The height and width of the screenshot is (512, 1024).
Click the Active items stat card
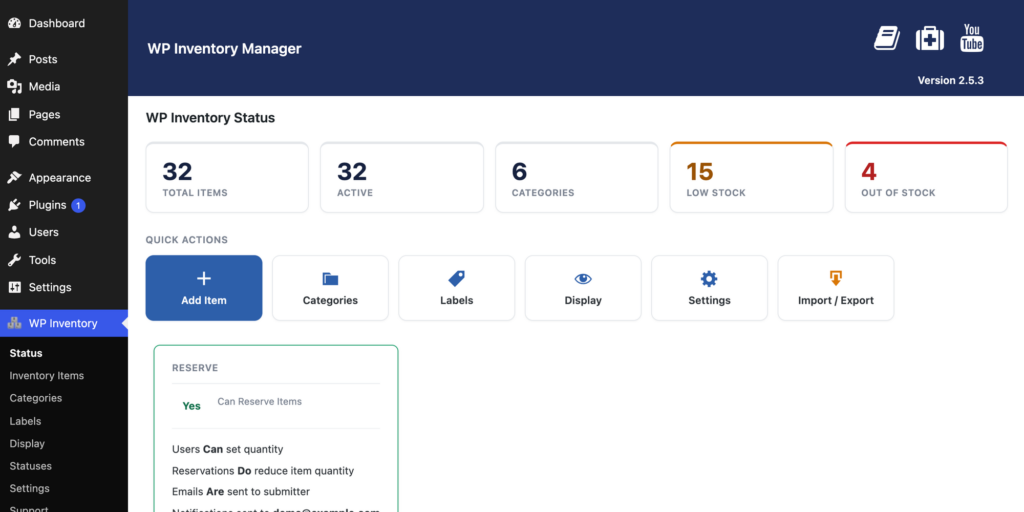[402, 178]
